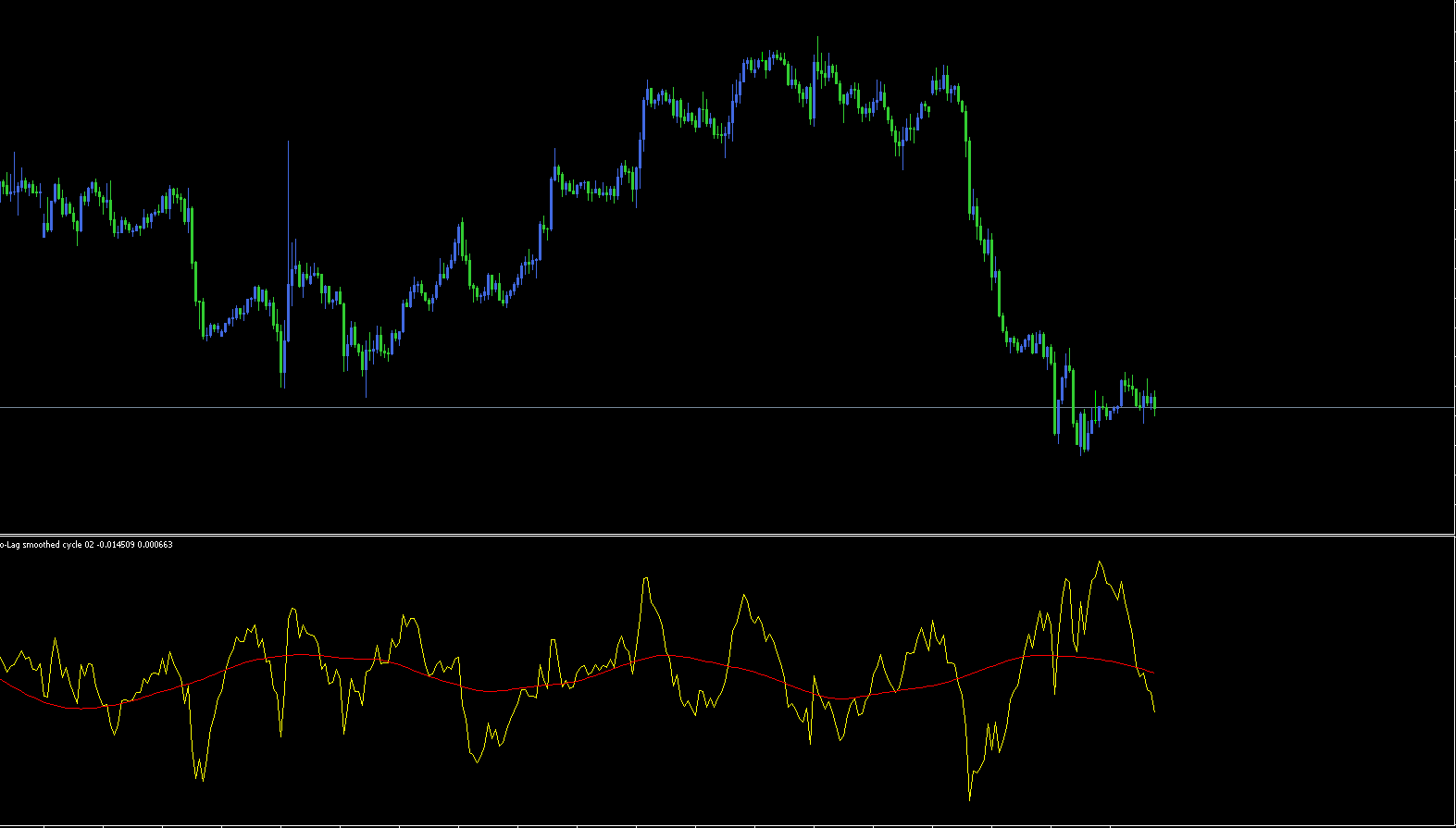Click the time axis below the indicator window

pyautogui.click(x=728, y=825)
